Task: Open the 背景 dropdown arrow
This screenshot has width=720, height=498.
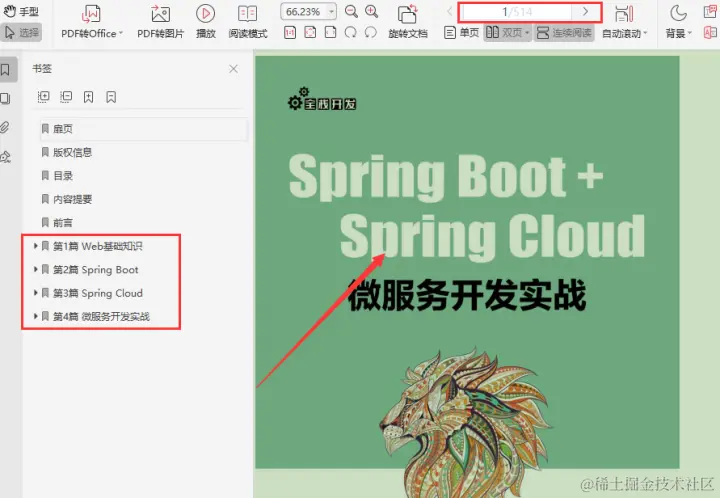Action: pyautogui.click(x=689, y=33)
